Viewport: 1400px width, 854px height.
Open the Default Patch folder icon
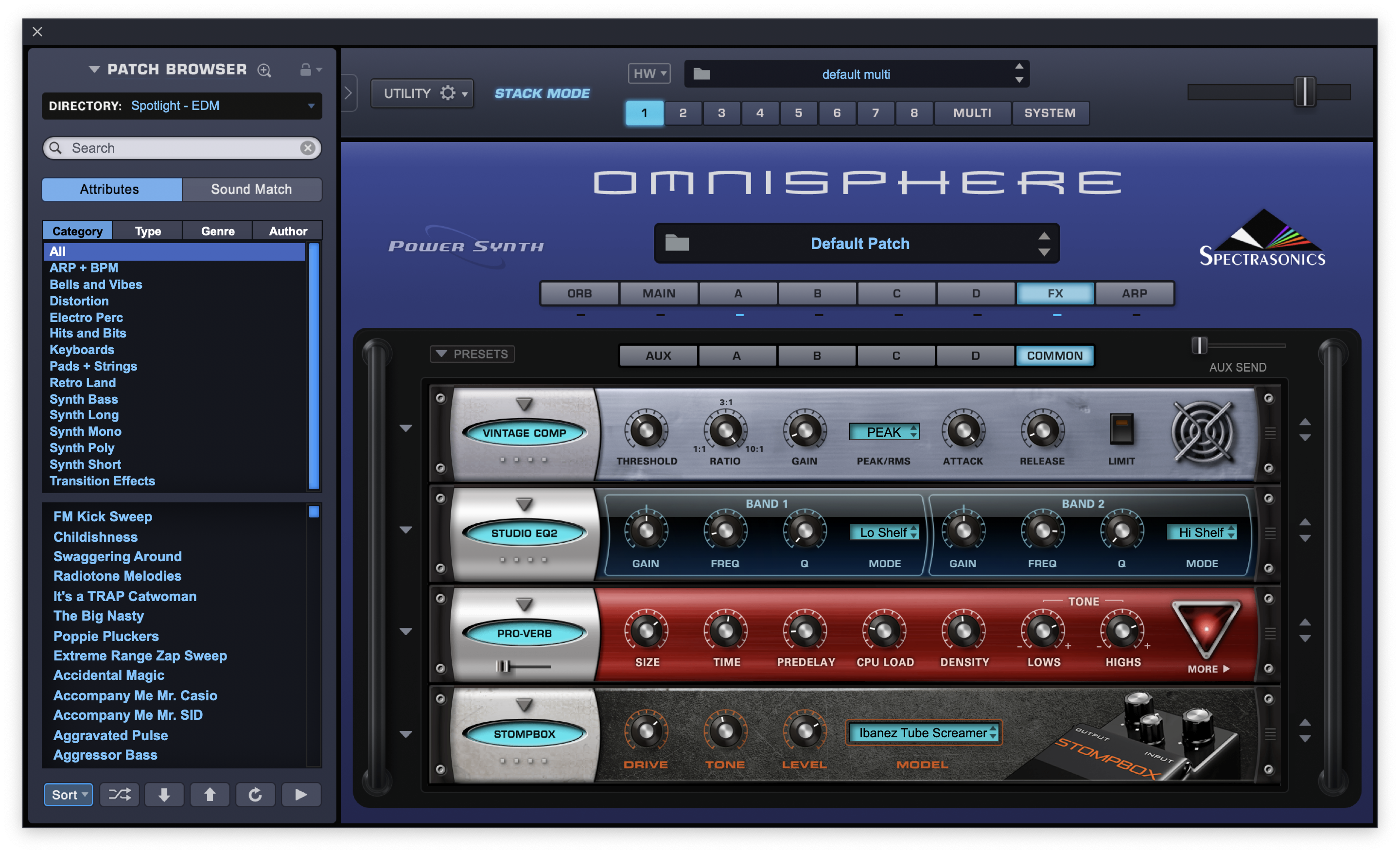pos(677,243)
